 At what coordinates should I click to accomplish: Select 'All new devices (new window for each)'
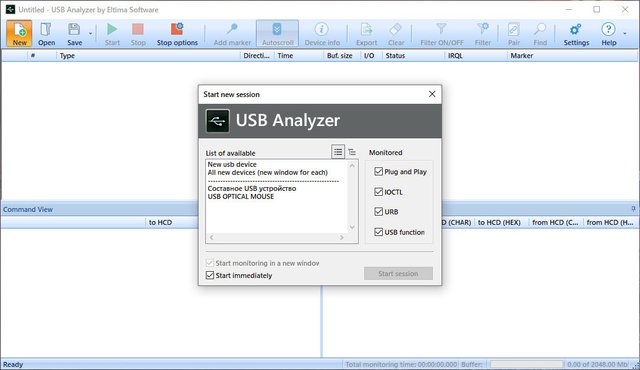267,173
